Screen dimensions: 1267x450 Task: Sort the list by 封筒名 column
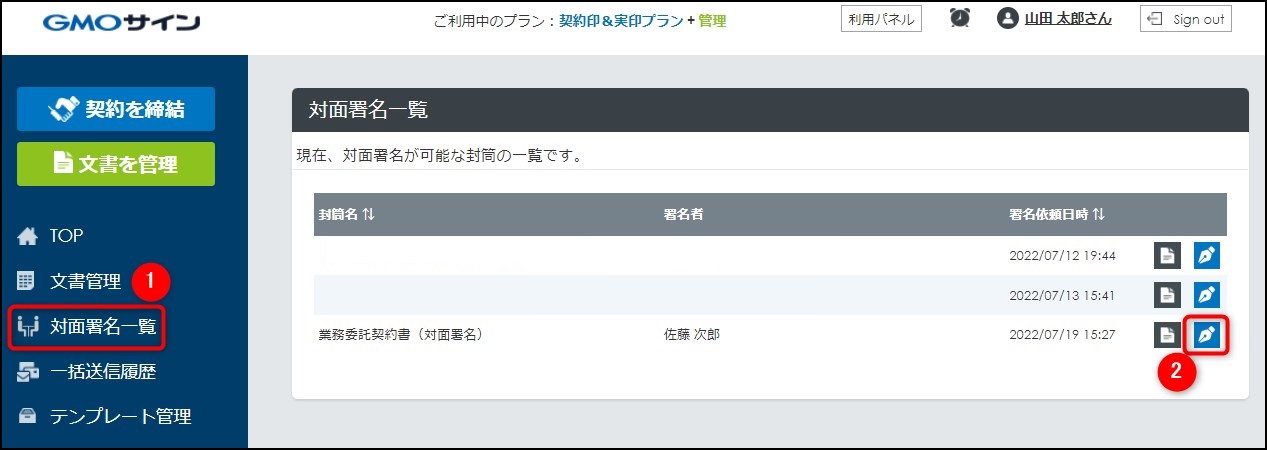point(347,214)
